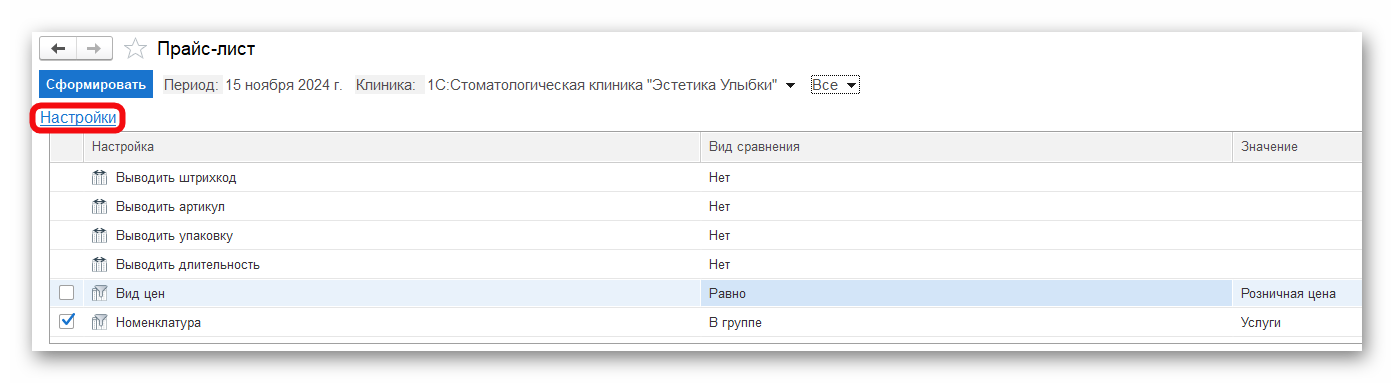Screen dimensions: 1394x383
Task: Click the Услуги value cell
Action: pos(1297,323)
